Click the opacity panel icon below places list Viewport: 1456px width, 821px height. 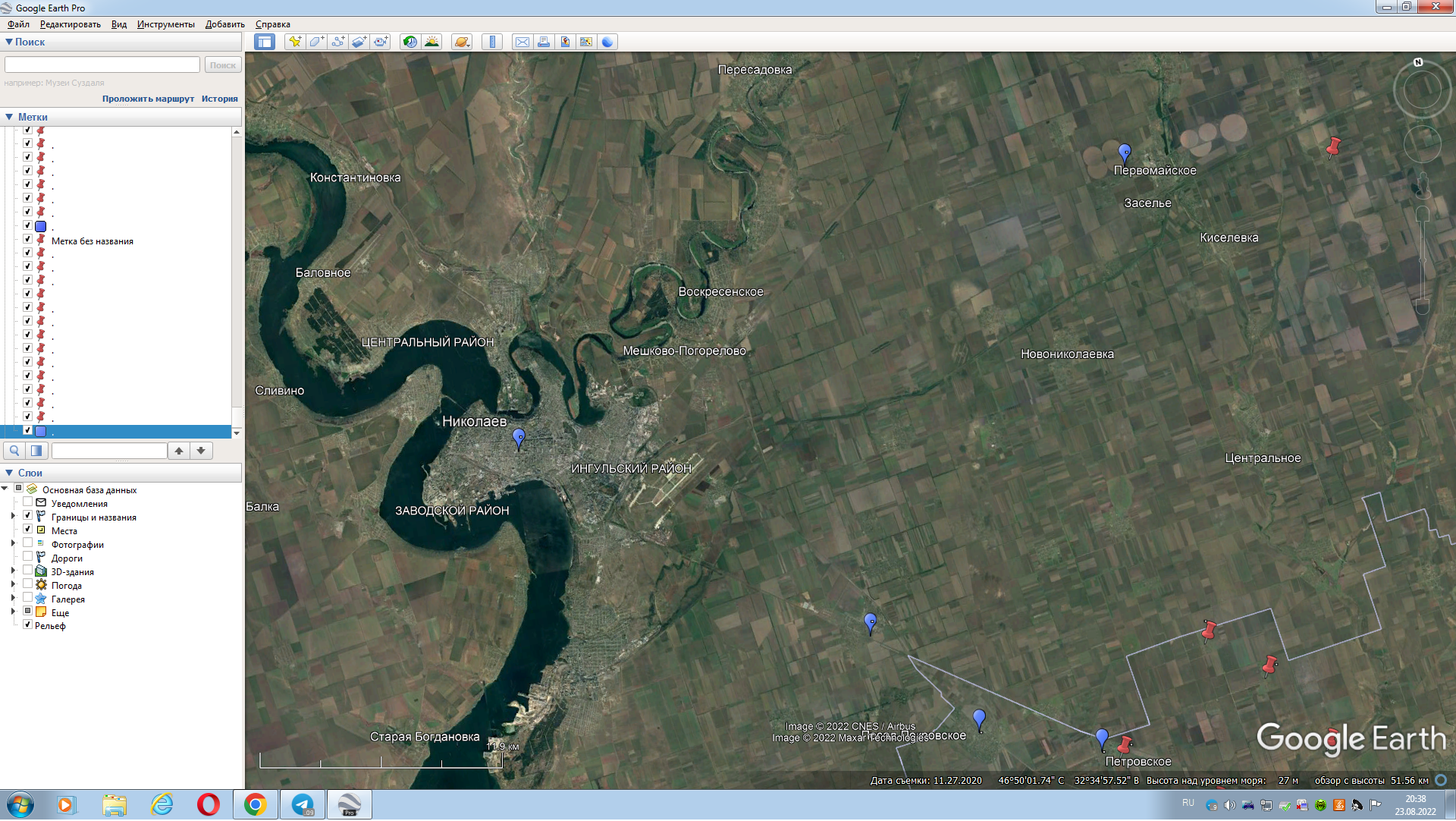36,451
